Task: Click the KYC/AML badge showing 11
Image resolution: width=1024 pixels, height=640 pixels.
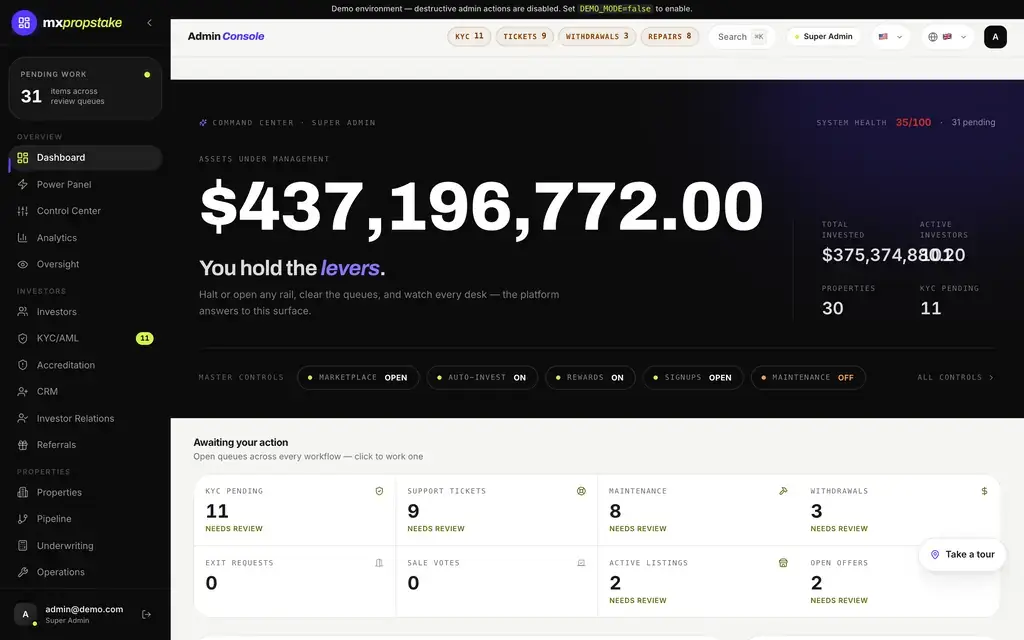Action: click(x=144, y=338)
